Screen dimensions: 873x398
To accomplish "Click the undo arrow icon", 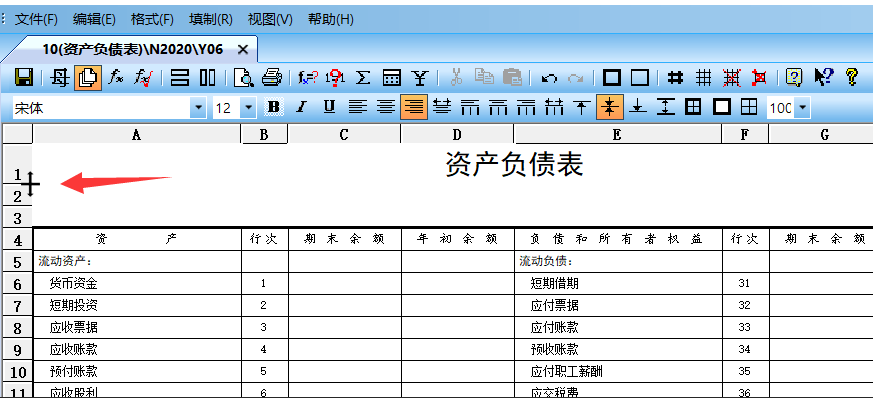I will [549, 78].
